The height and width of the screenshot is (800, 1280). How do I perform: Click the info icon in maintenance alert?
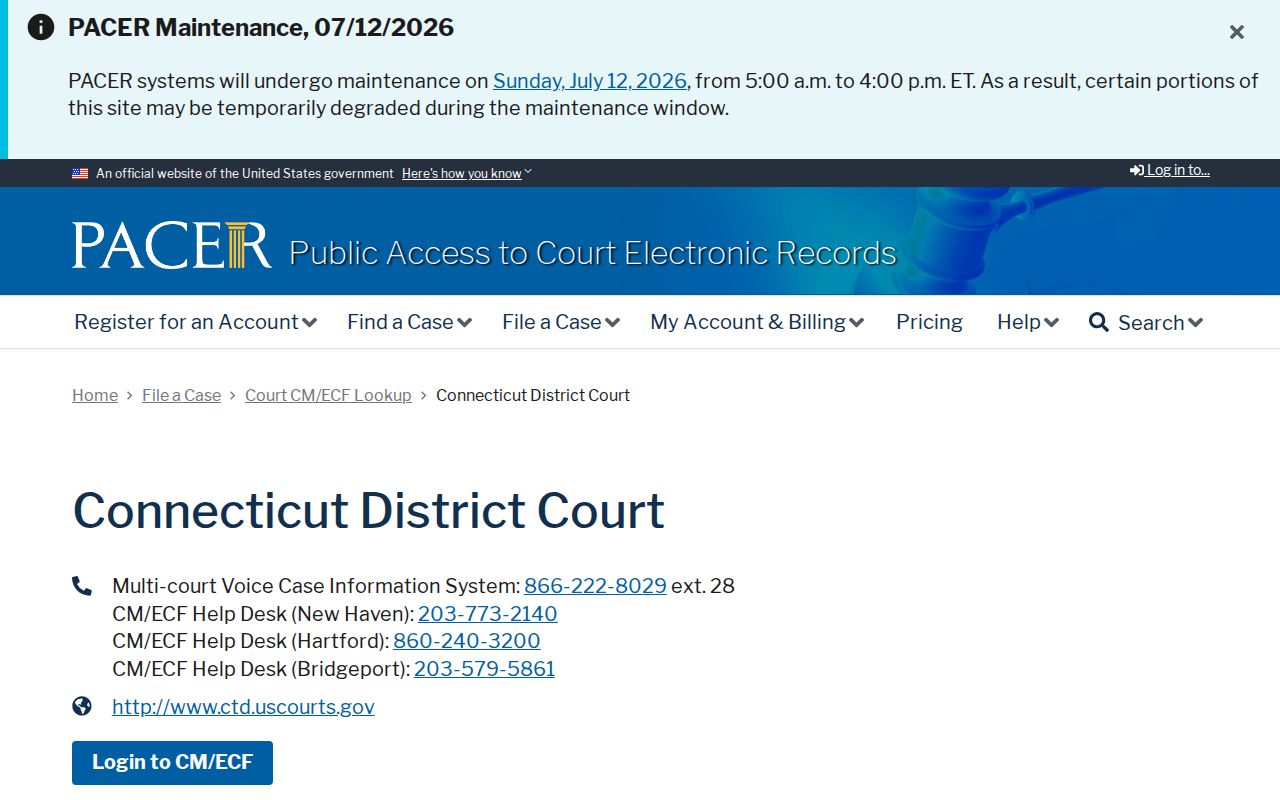tap(41, 27)
